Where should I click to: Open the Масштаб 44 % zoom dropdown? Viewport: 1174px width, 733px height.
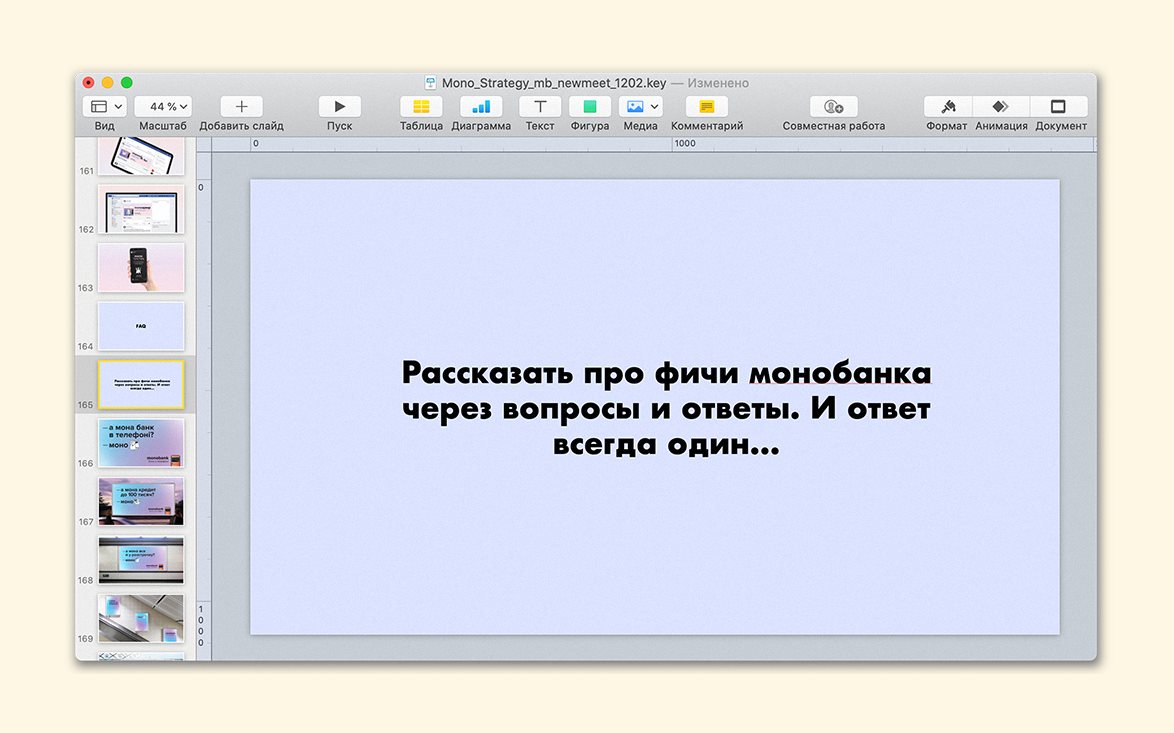(x=162, y=106)
